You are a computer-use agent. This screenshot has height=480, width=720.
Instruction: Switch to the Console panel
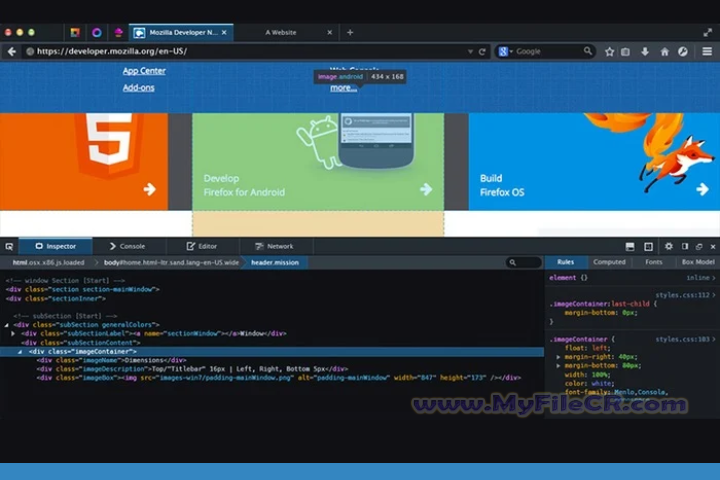coord(128,247)
